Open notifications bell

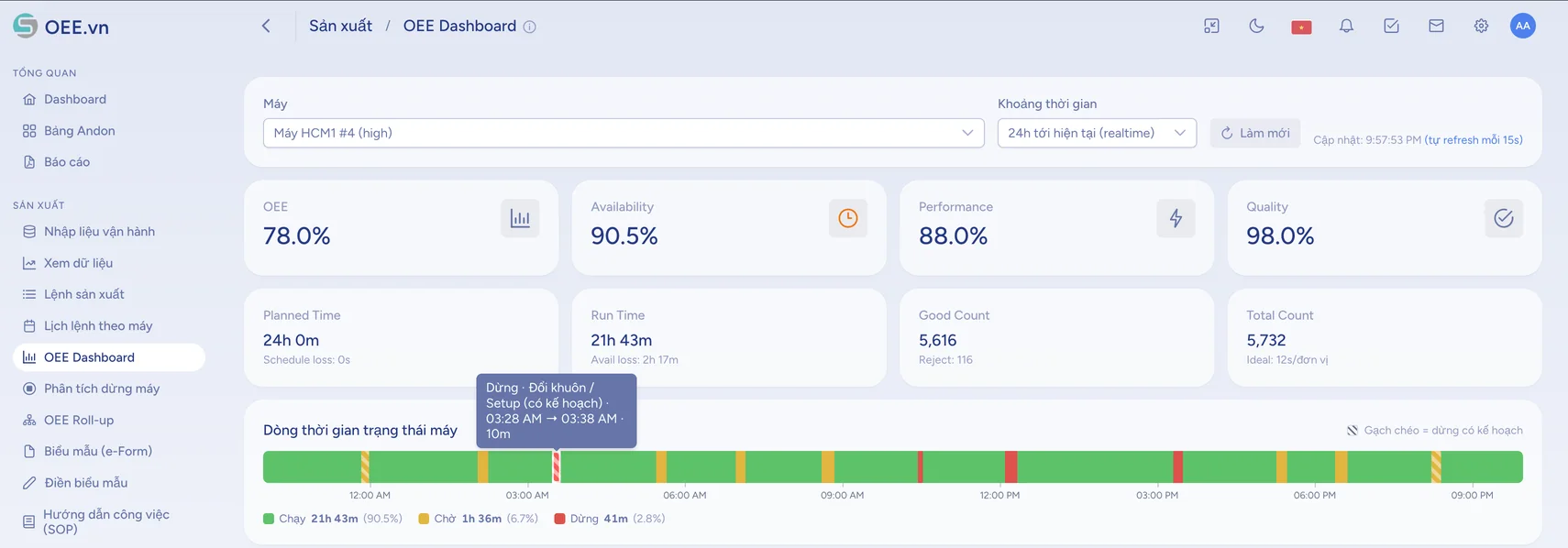coord(1346,26)
